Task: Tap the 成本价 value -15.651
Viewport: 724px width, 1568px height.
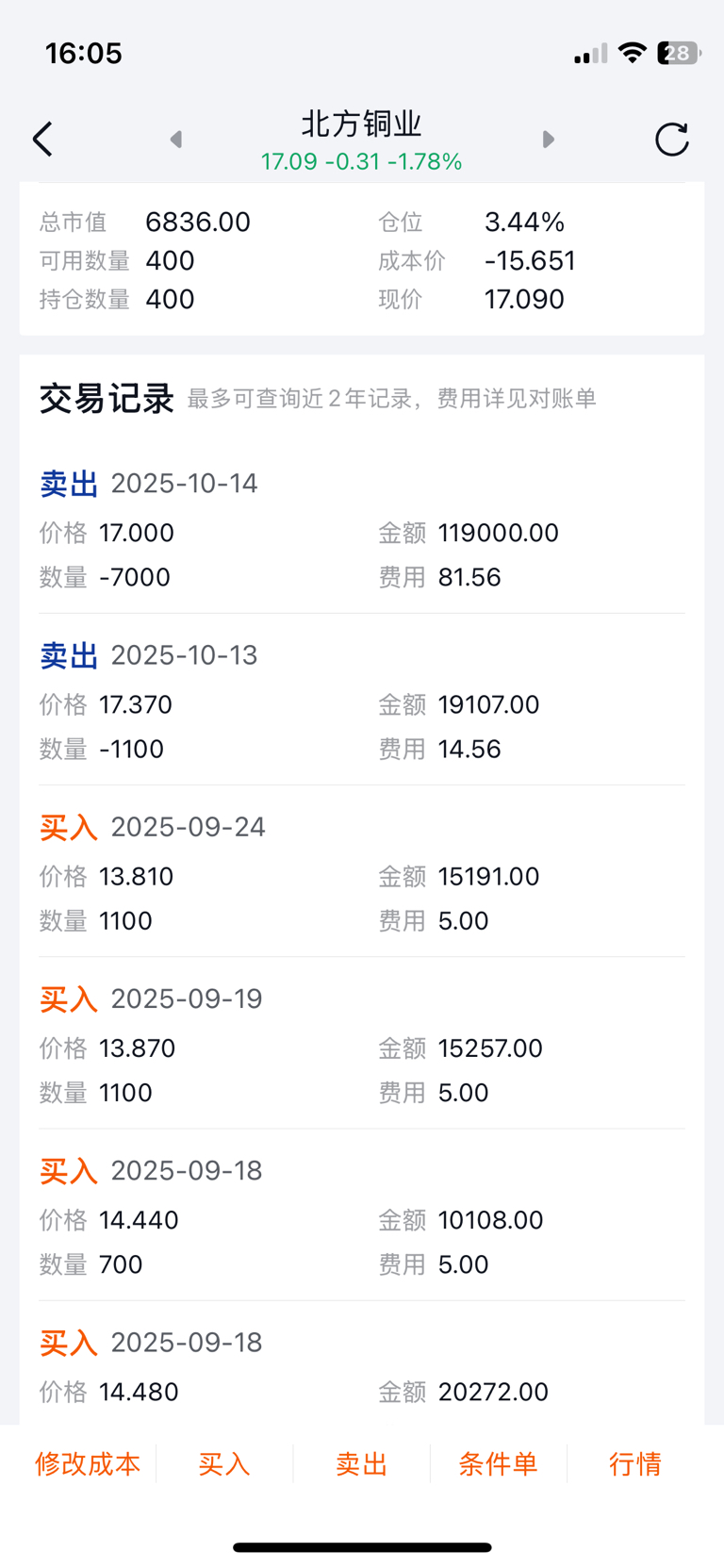Action: 530,260
